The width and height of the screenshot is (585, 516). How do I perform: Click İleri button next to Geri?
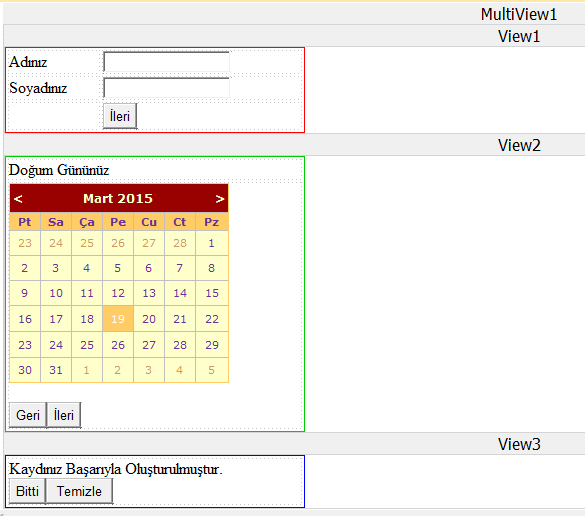click(x=64, y=415)
